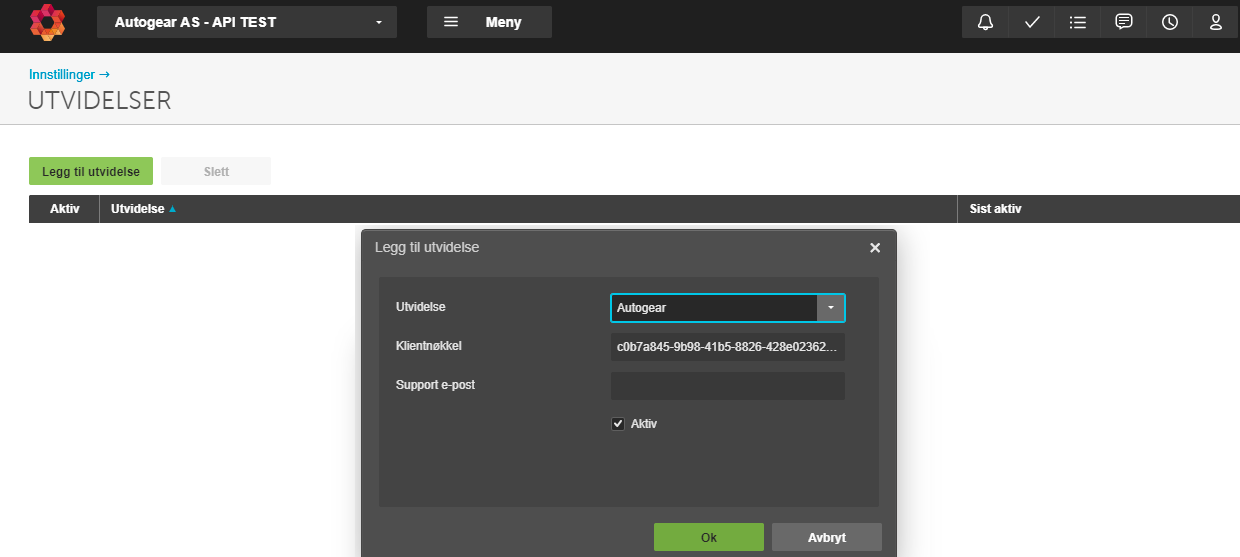Cancel with the Avbryt button
The image size is (1240, 557).
(x=827, y=537)
